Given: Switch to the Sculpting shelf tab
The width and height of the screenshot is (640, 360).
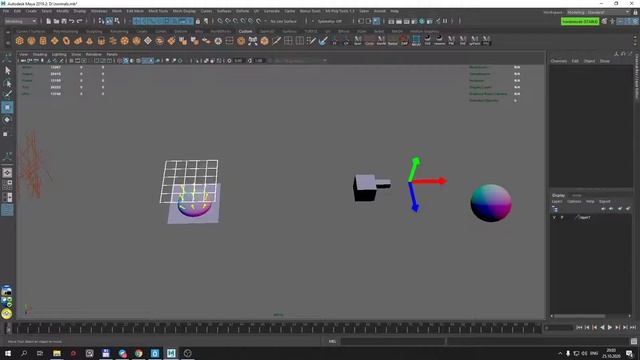Looking at the screenshot, I should click(x=94, y=31).
